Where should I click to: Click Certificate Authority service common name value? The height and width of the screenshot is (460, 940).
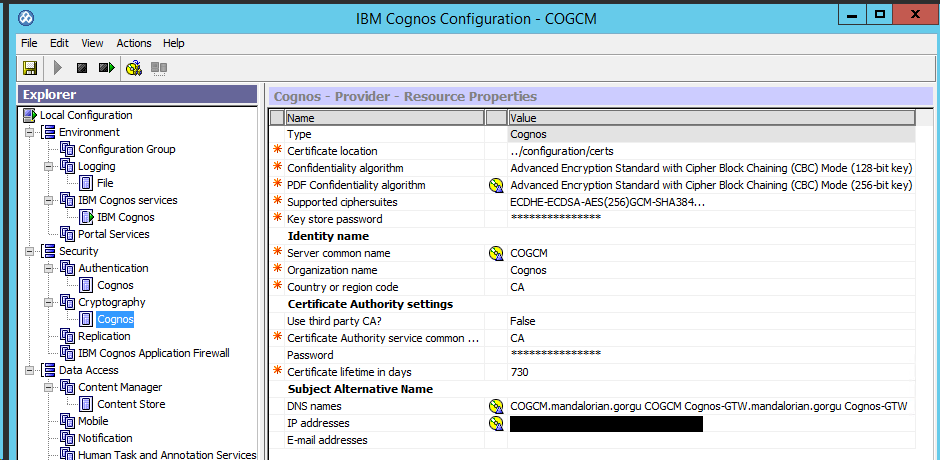[x=712, y=338]
